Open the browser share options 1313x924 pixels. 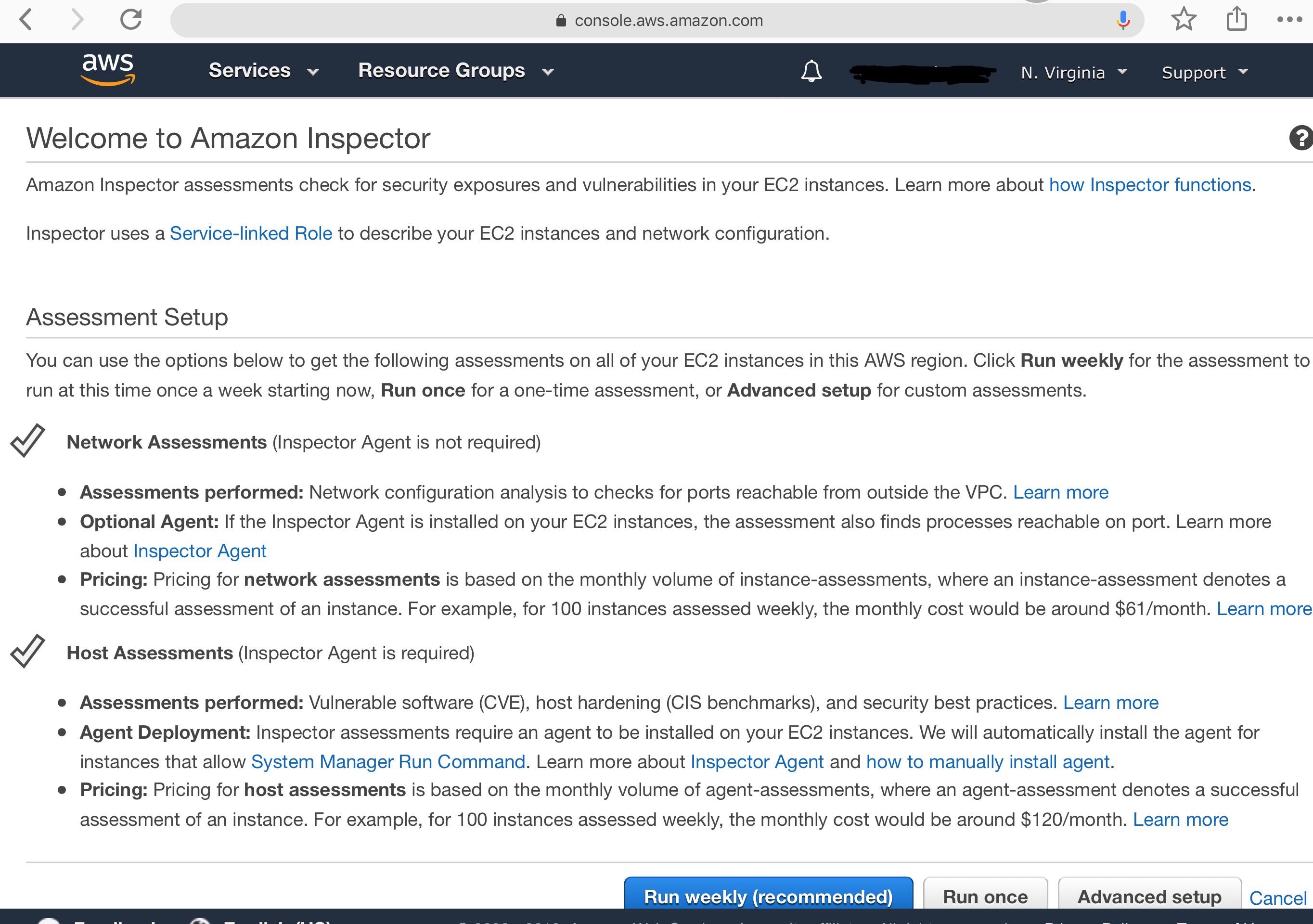pyautogui.click(x=1236, y=18)
